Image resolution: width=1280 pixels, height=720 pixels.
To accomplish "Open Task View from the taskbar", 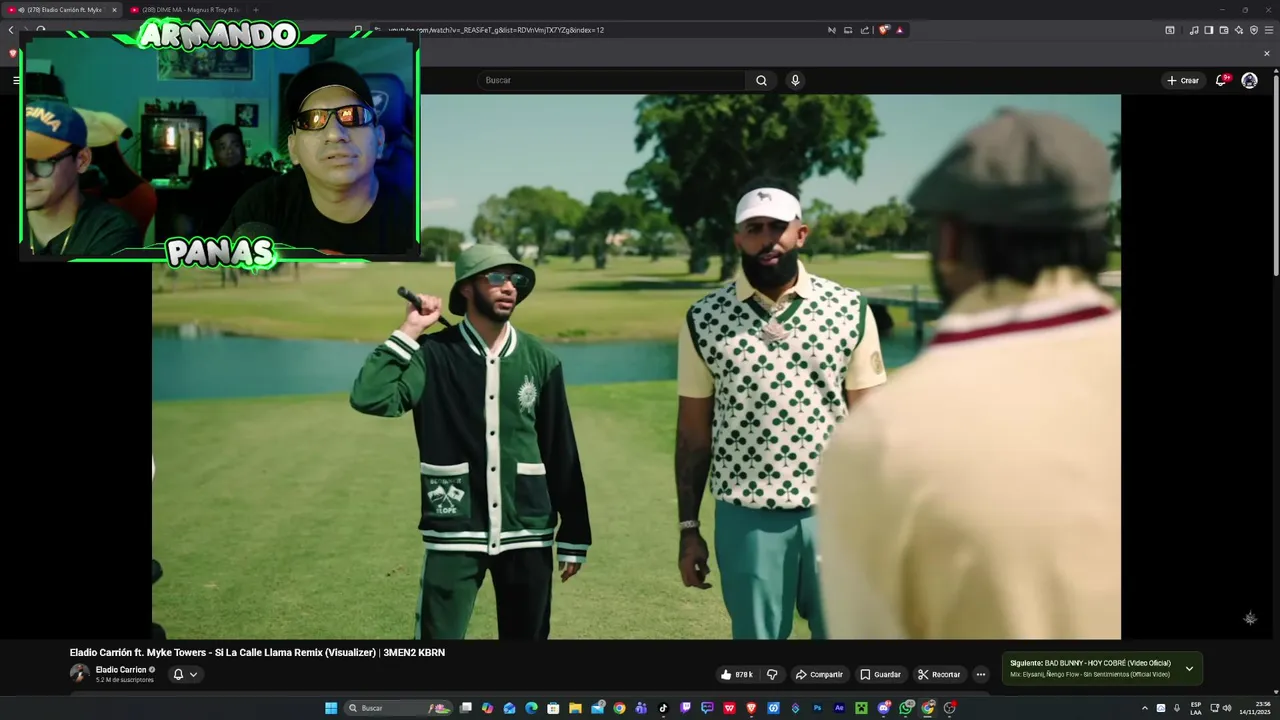I will pyautogui.click(x=465, y=708).
